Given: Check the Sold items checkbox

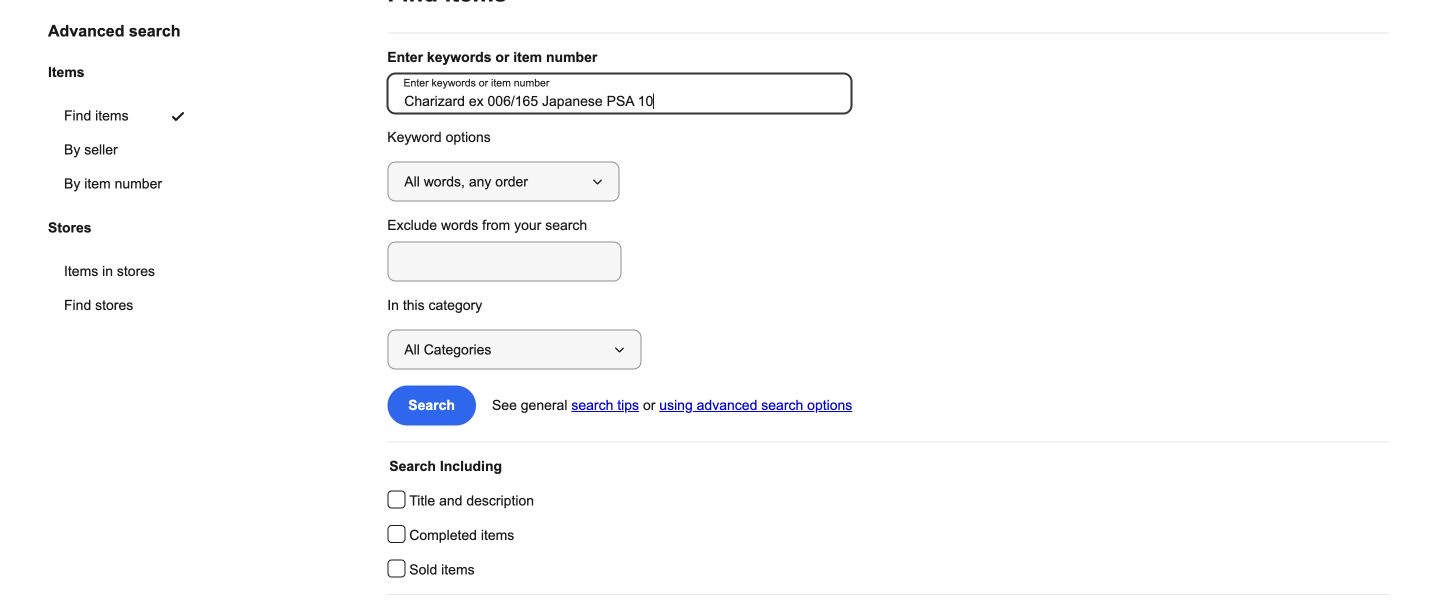Looking at the screenshot, I should click(x=396, y=569).
